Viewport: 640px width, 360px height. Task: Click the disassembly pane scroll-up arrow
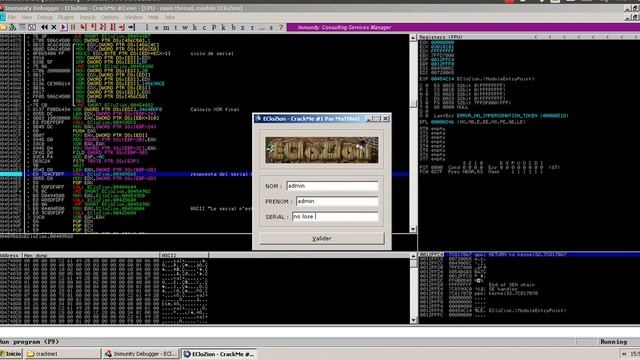pyautogui.click(x=413, y=38)
